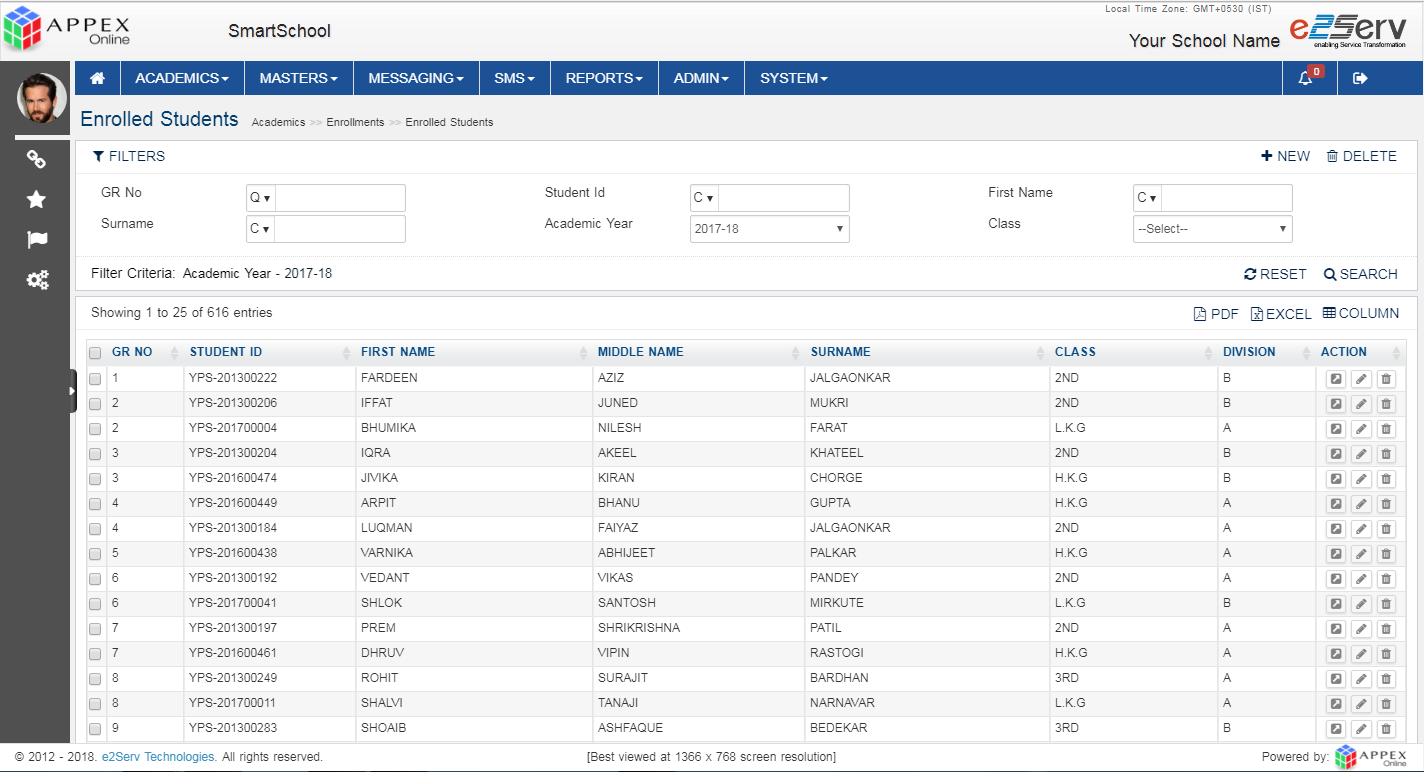The height and width of the screenshot is (772, 1424).
Task: View details of FARDEEN's record
Action: (x=1335, y=379)
